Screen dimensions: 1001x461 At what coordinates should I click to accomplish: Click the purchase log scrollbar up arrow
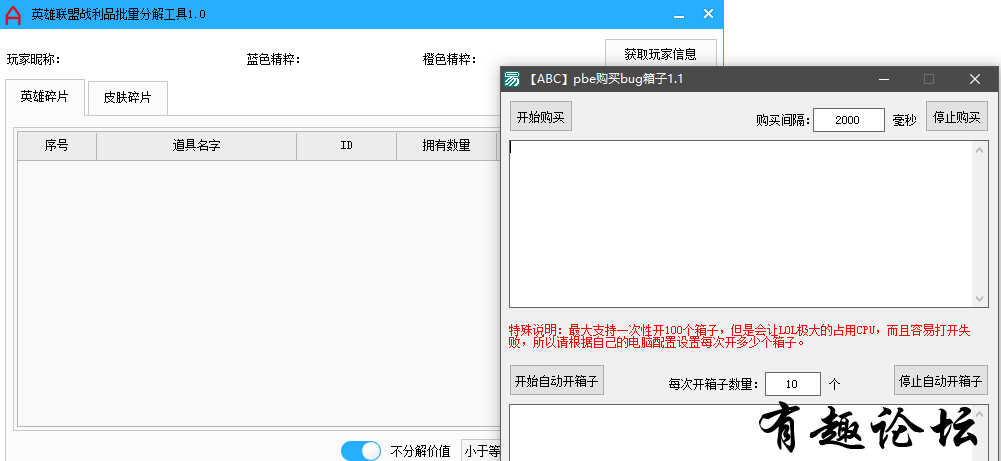(x=980, y=149)
